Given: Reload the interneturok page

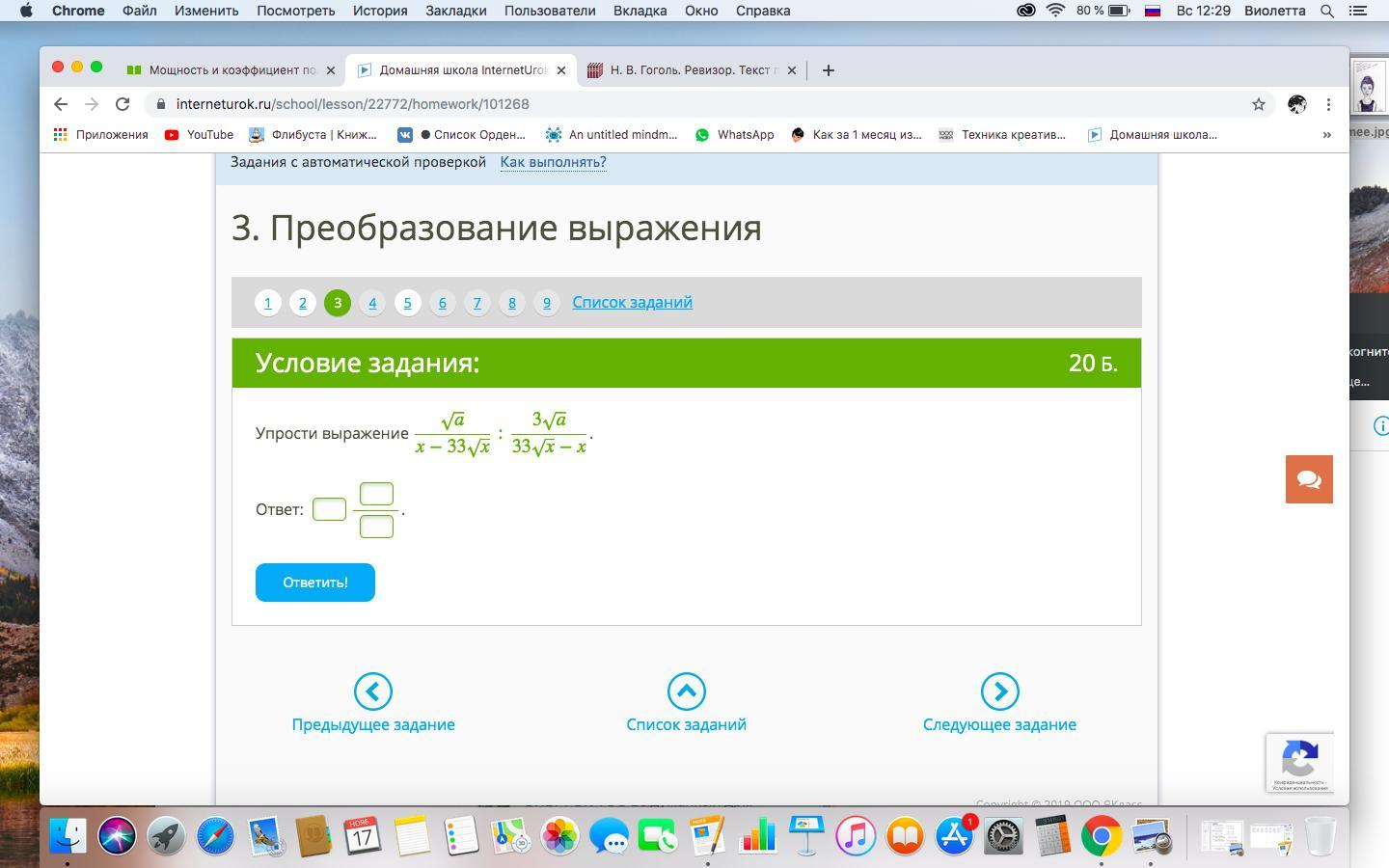Looking at the screenshot, I should pyautogui.click(x=123, y=104).
